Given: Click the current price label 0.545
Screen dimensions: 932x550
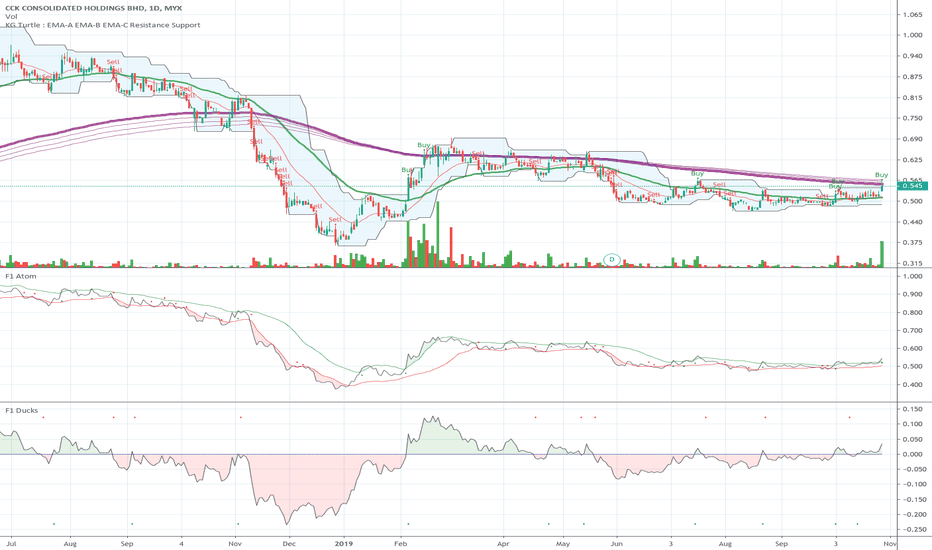Looking at the screenshot, I should coord(913,186).
